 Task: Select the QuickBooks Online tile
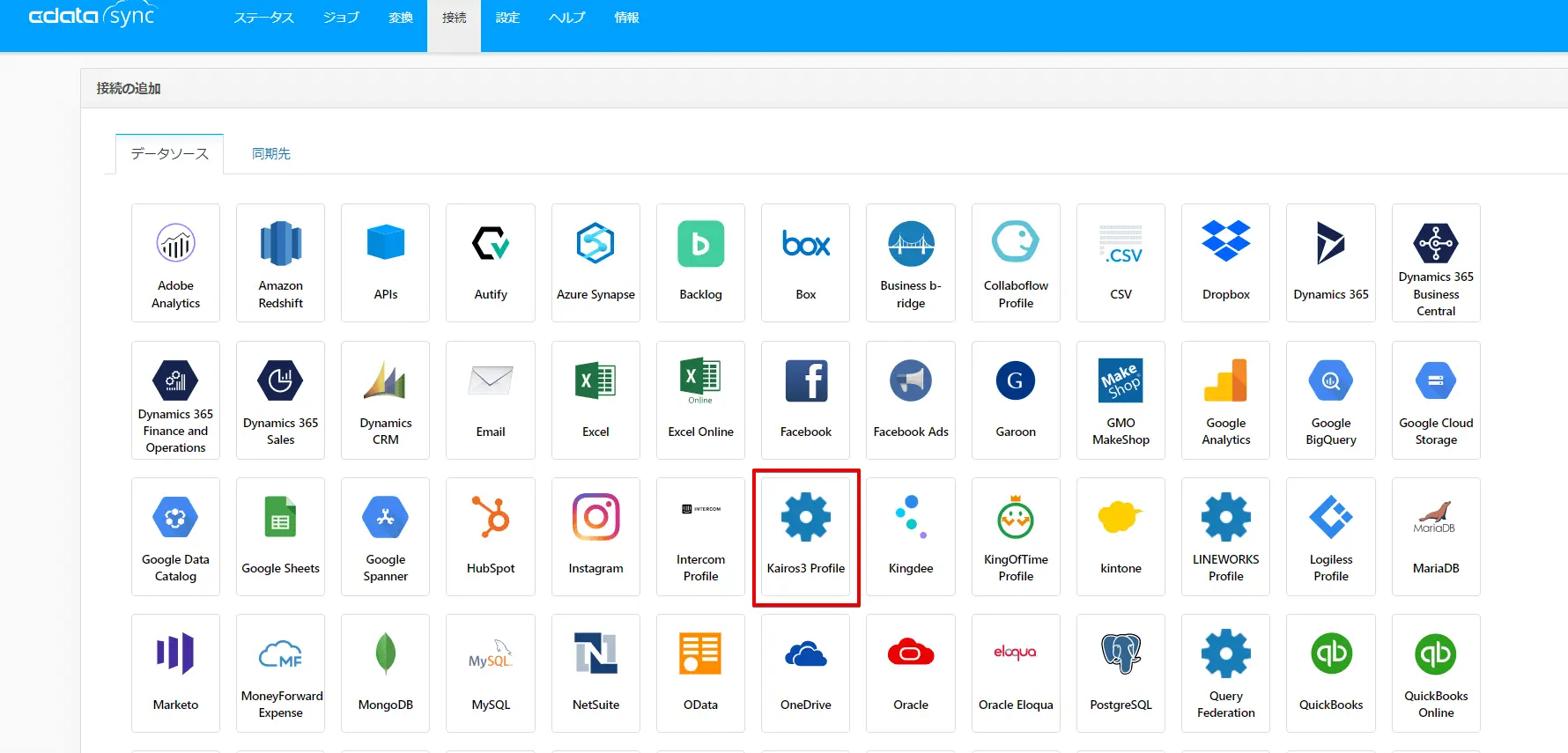click(1436, 673)
